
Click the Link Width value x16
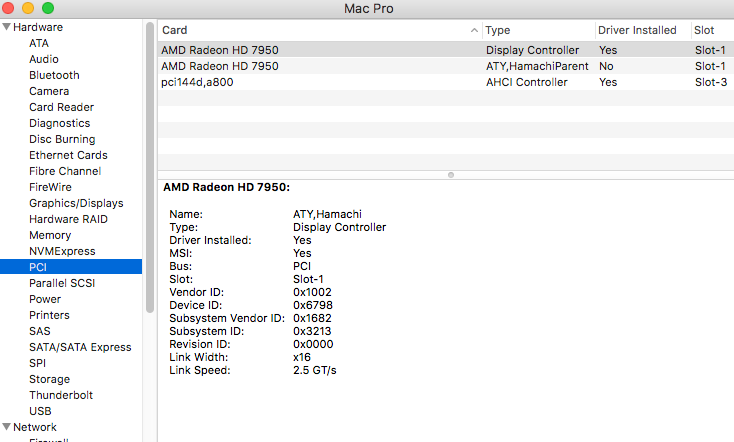[x=302, y=357]
